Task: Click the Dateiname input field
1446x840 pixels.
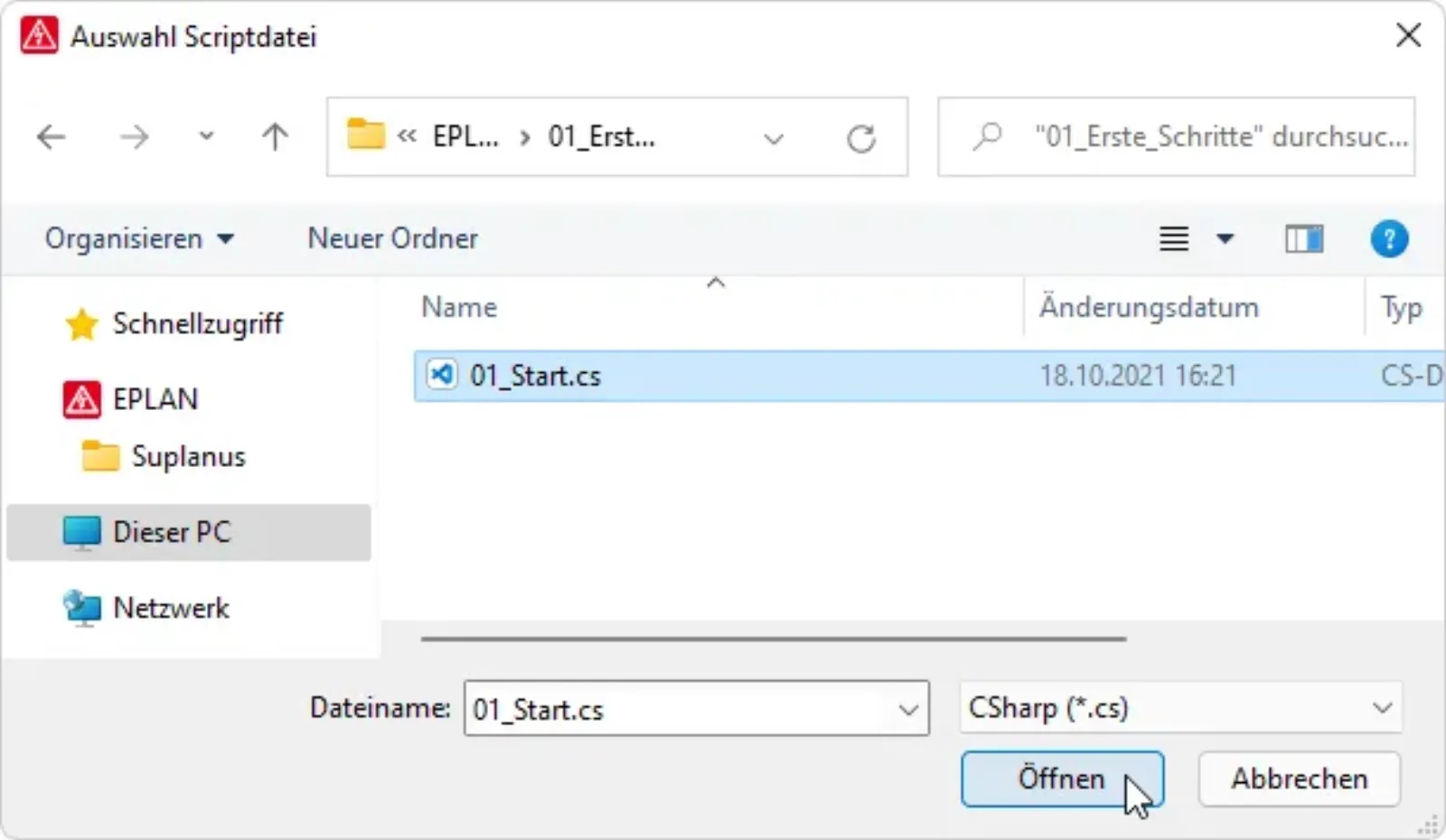Action: pos(696,708)
